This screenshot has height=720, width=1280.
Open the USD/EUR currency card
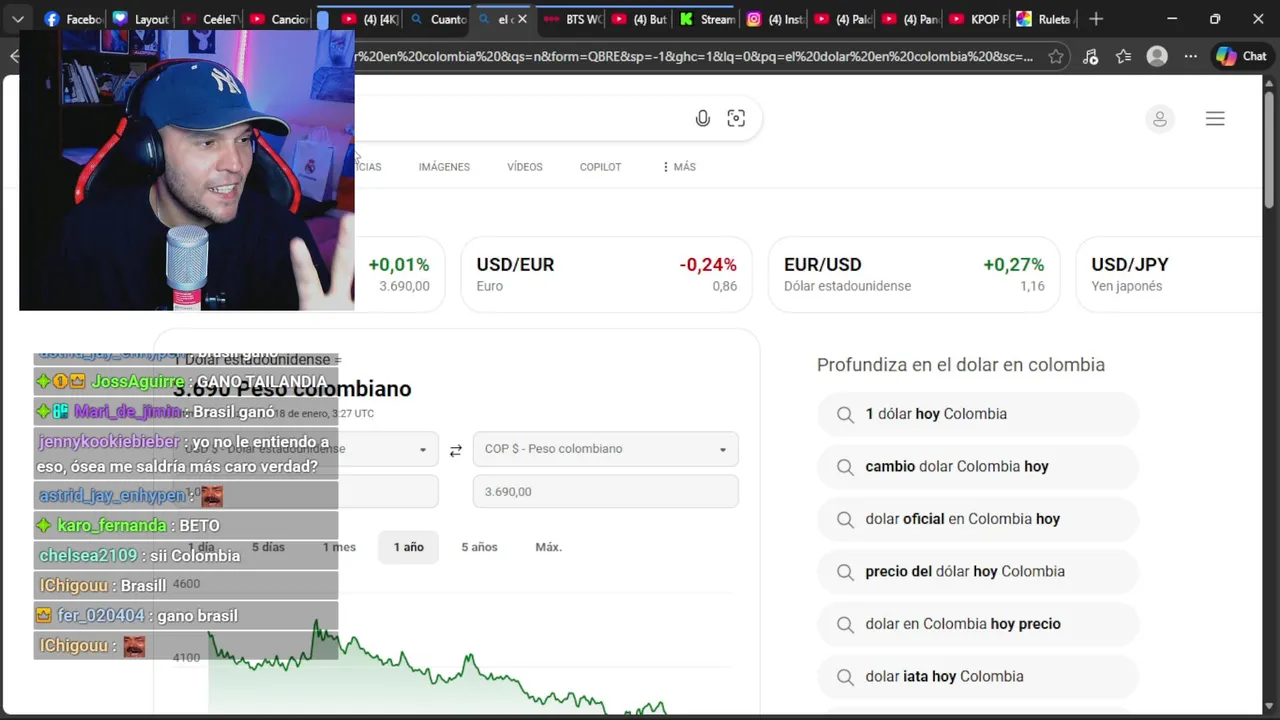coord(606,274)
